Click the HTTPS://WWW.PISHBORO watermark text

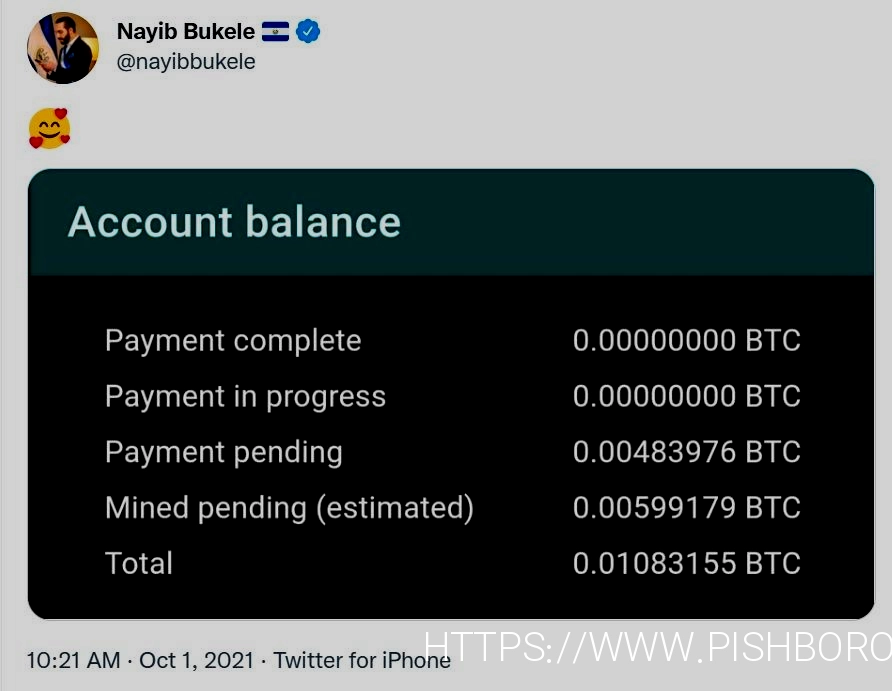coord(658,647)
